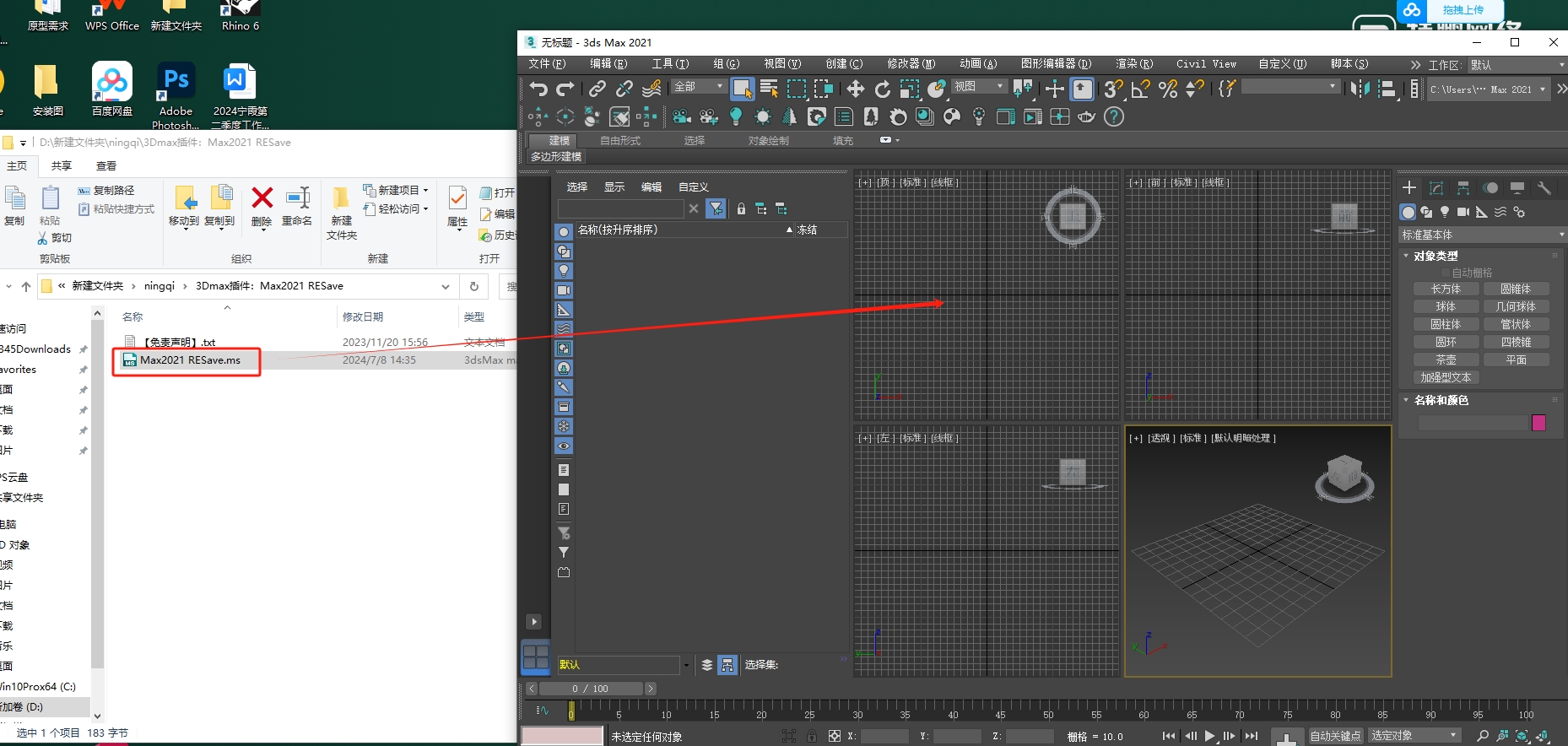Image resolution: width=1568 pixels, height=746 pixels.
Task: Toggle the cameras display filter in scene explorer
Action: [x=564, y=290]
